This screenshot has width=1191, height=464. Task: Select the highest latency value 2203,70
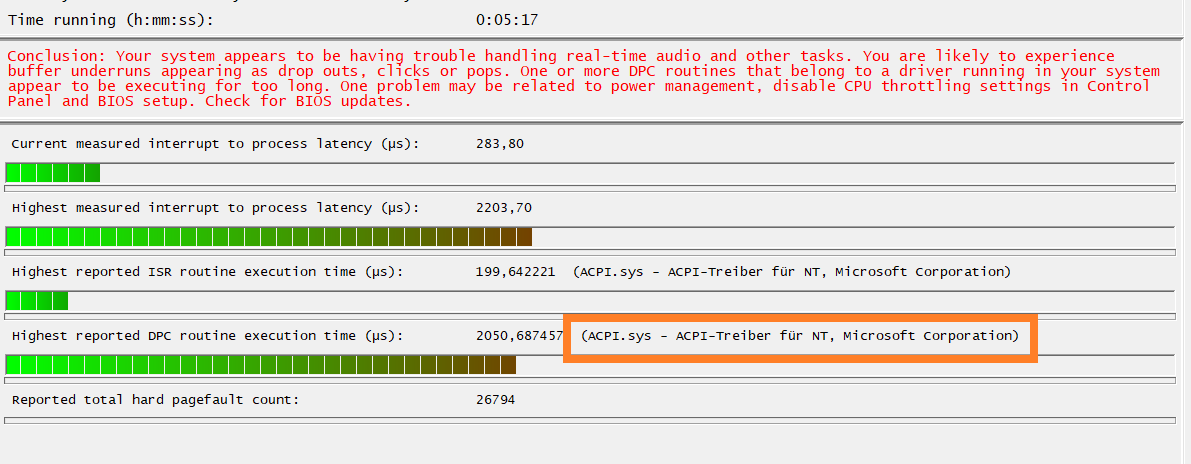click(504, 207)
